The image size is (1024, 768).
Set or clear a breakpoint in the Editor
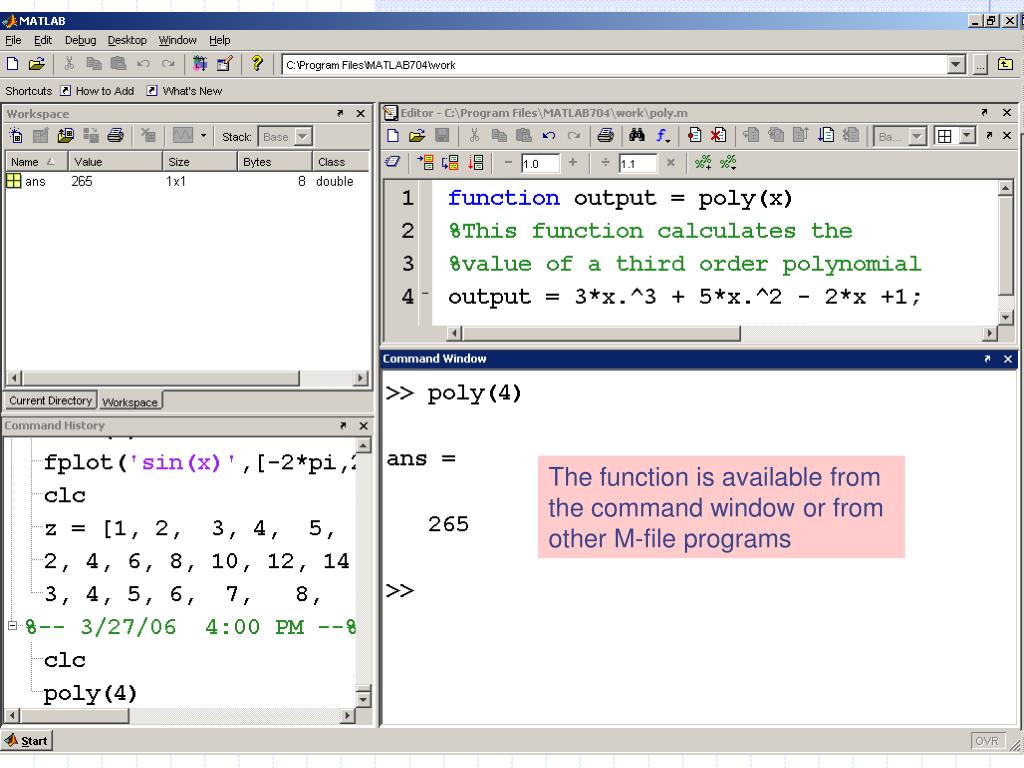[x=694, y=136]
